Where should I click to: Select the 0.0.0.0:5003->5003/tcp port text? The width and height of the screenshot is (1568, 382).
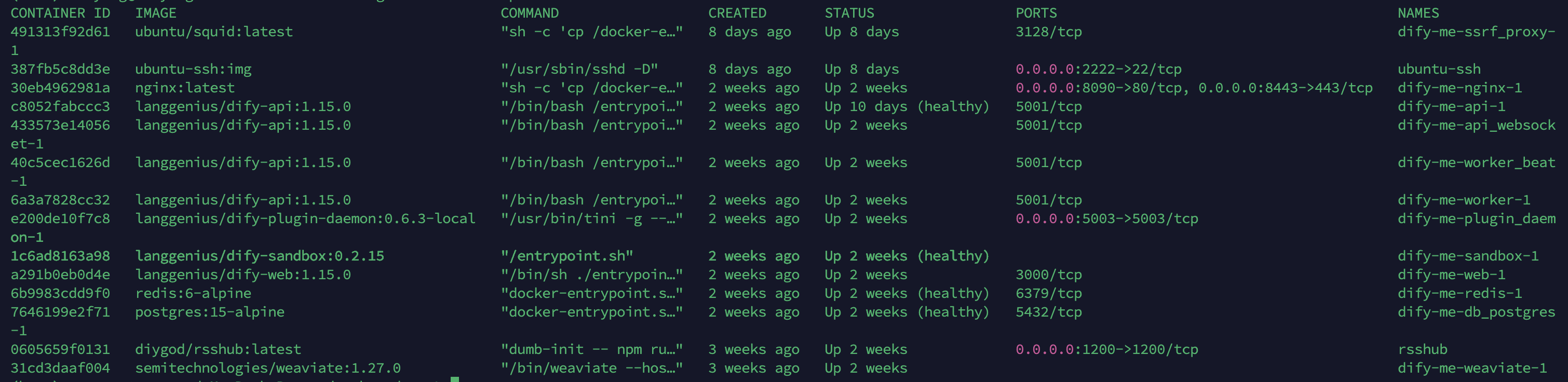coord(1106,219)
